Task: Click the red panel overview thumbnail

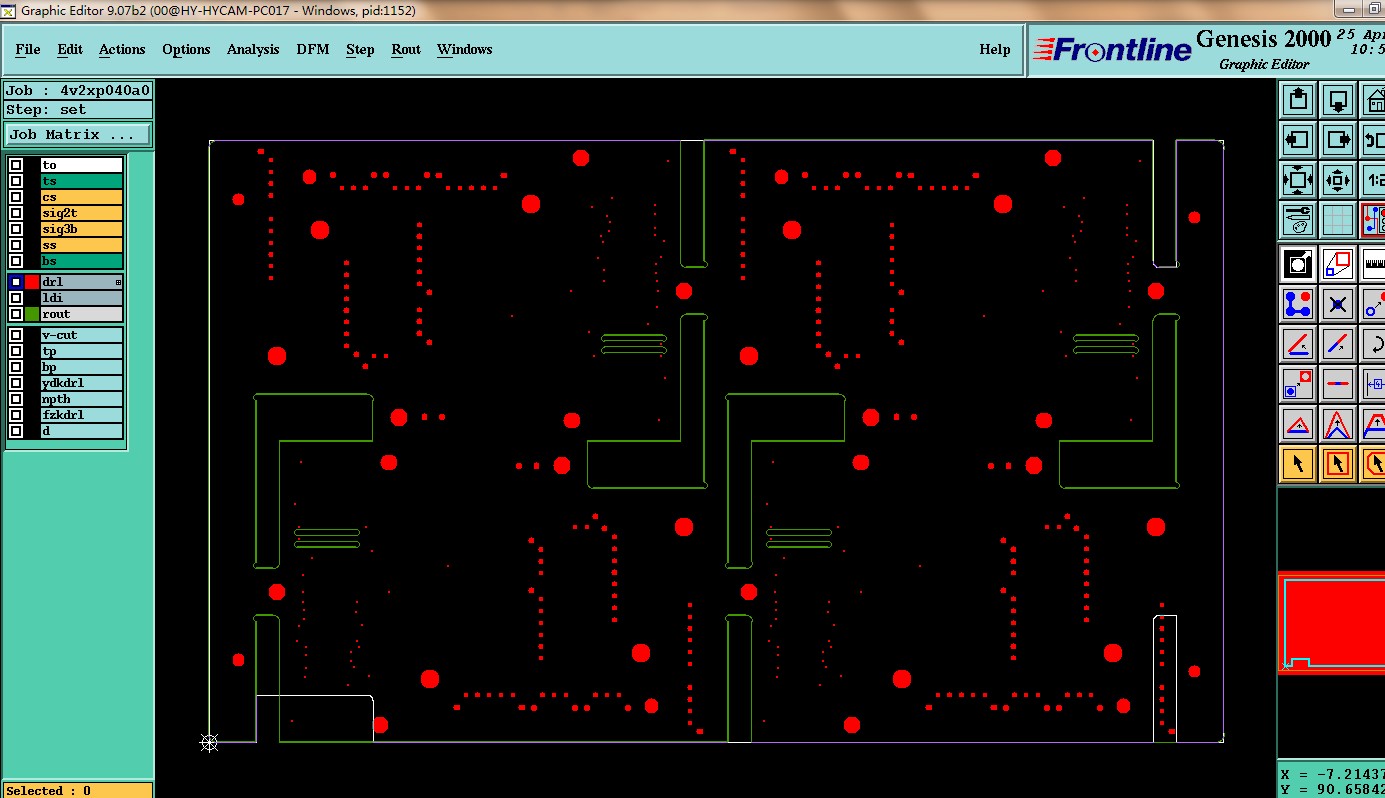Action: [1334, 621]
